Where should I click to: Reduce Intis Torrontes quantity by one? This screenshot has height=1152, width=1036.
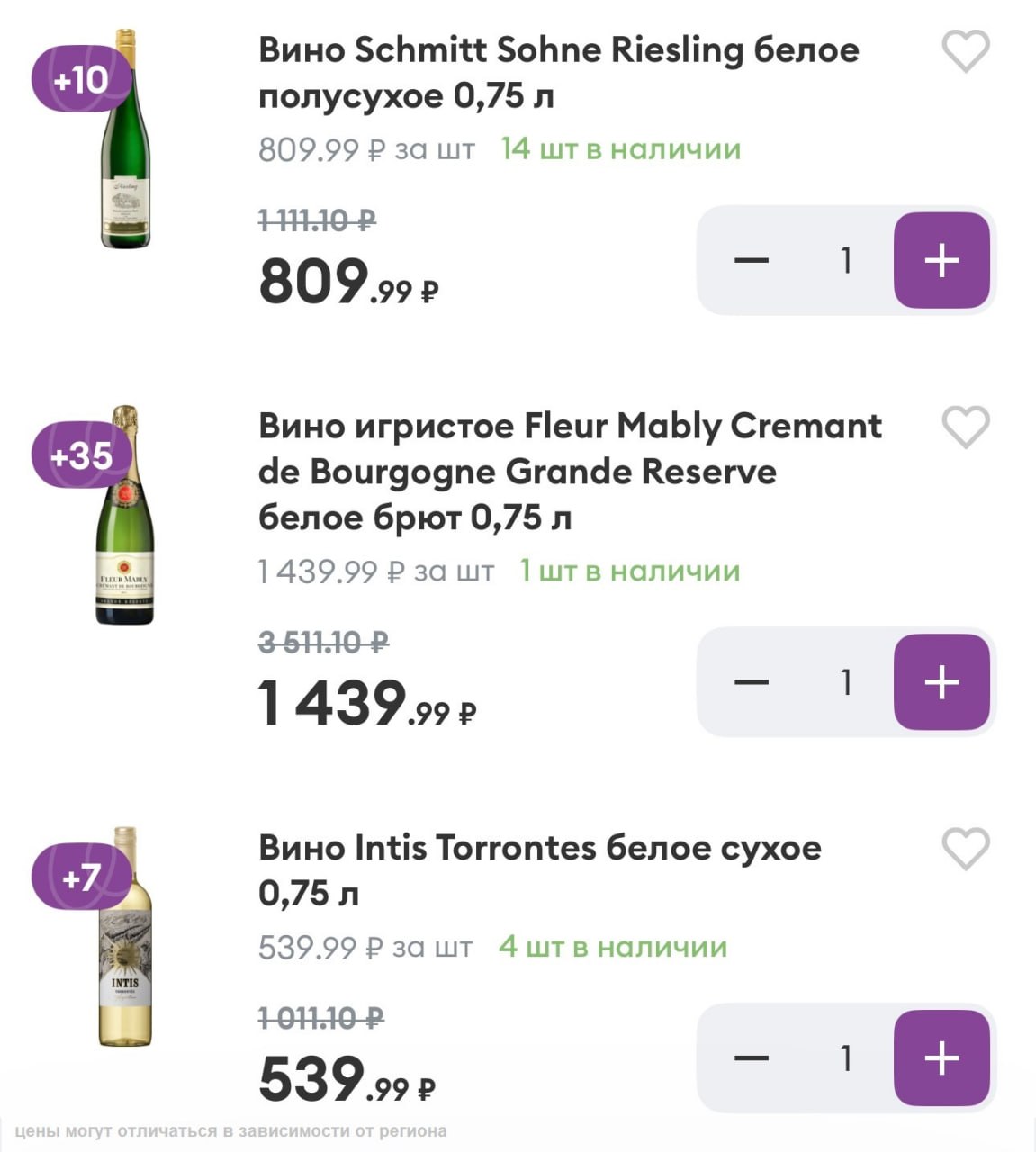[x=752, y=1058]
